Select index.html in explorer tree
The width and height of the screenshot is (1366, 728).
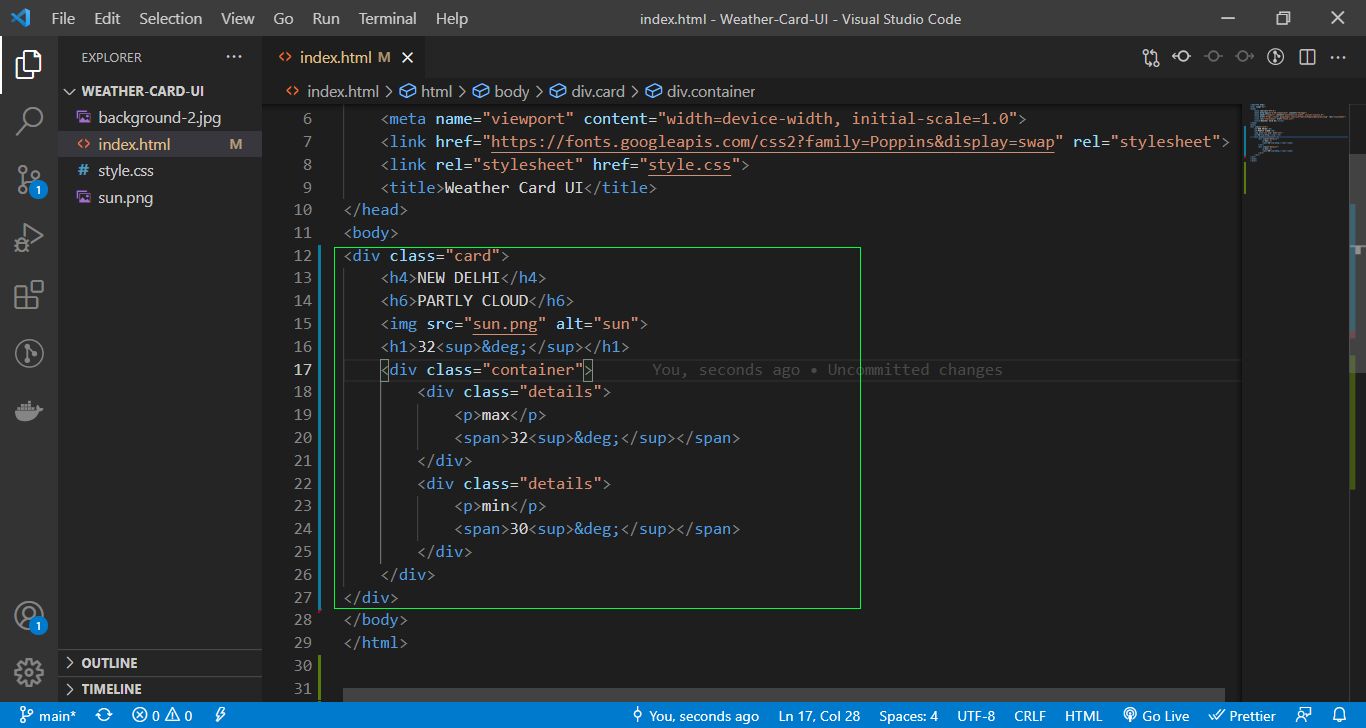(160, 144)
